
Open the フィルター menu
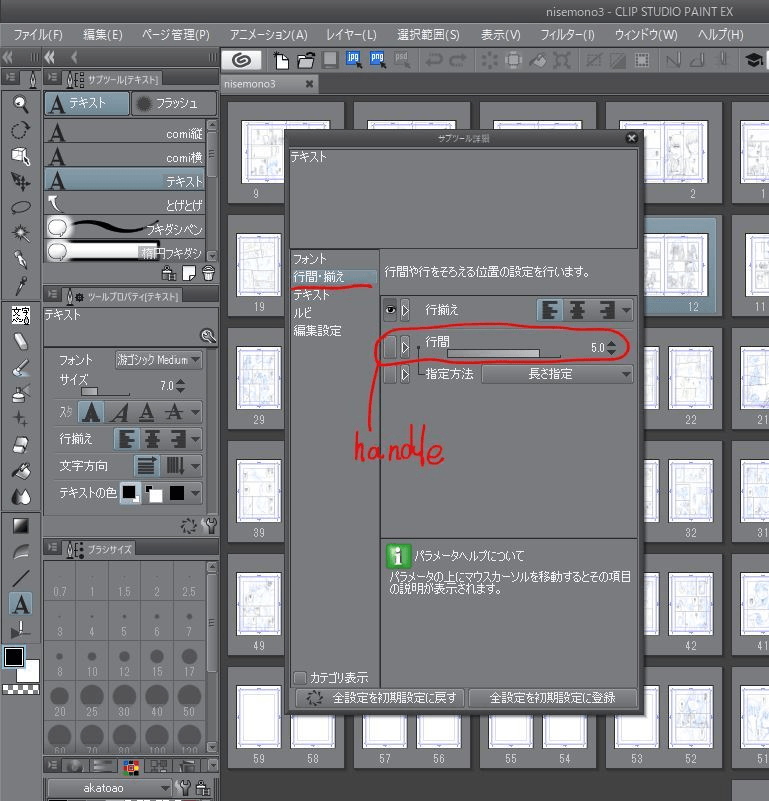(x=567, y=35)
